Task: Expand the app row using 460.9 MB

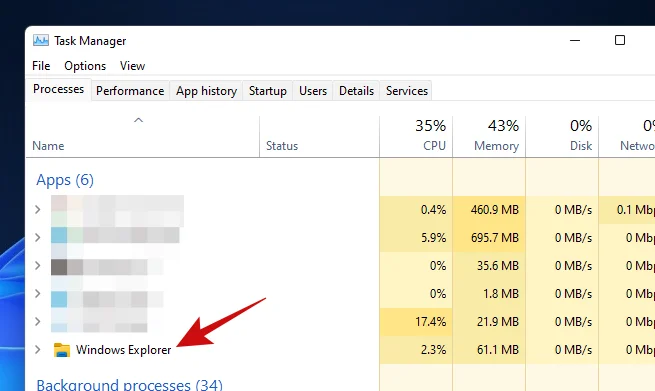Action: tap(38, 209)
